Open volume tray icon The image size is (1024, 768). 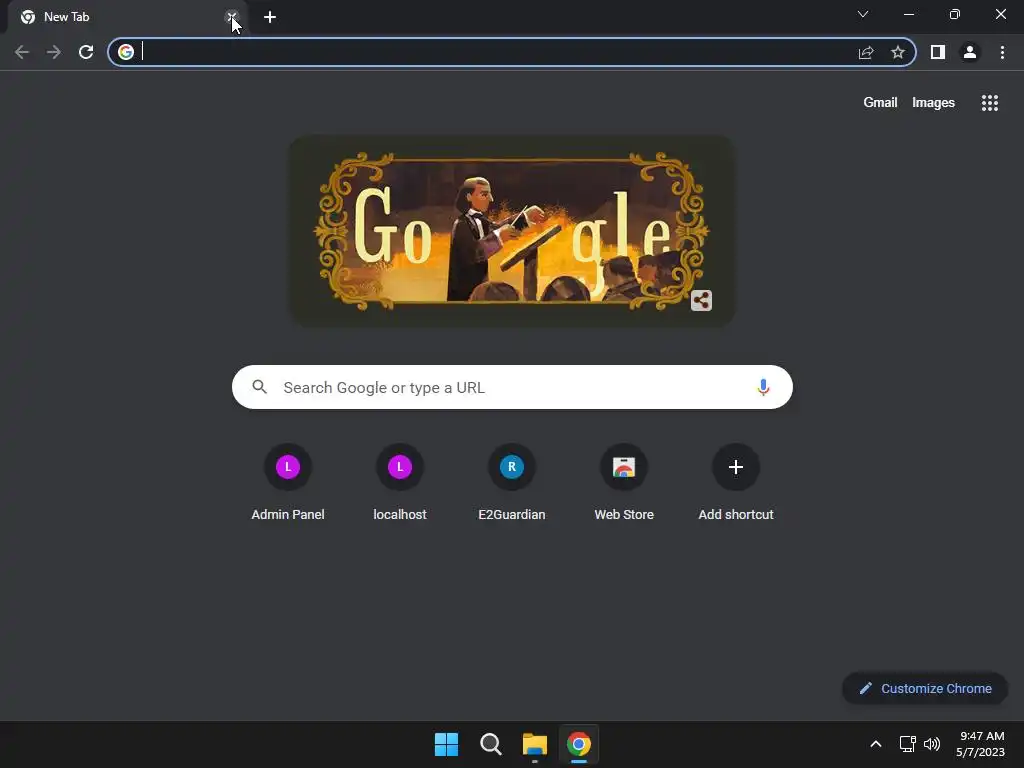tap(932, 744)
